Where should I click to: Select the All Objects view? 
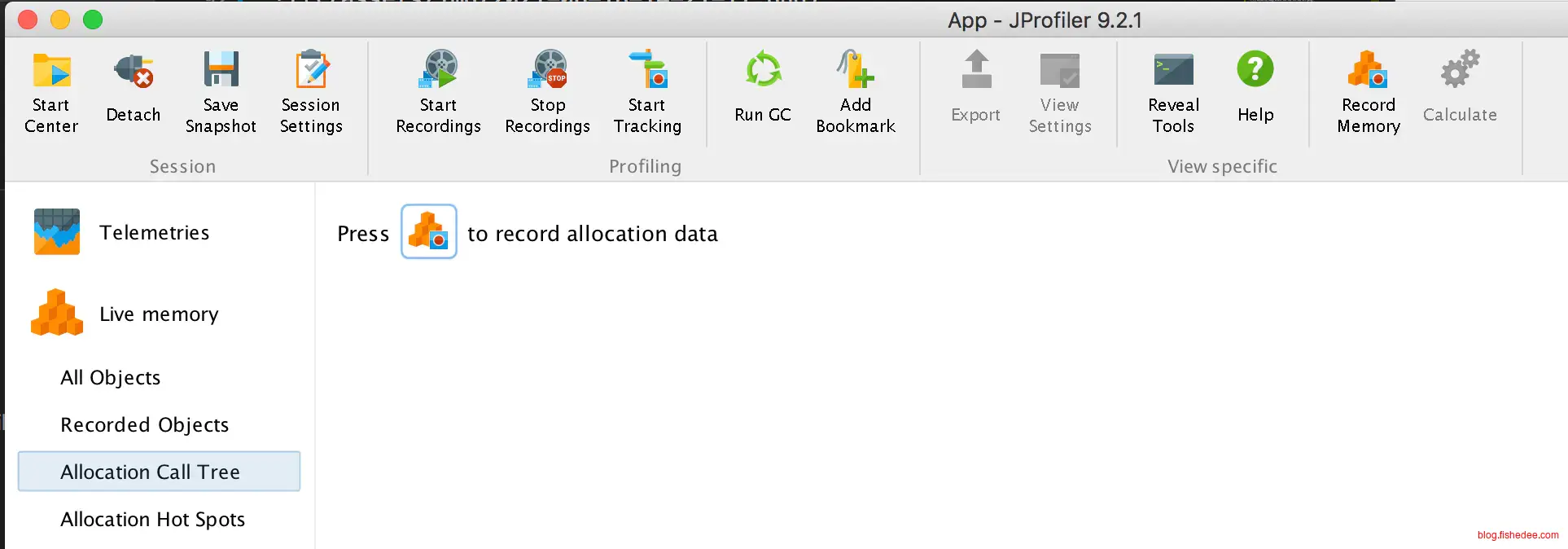(111, 378)
